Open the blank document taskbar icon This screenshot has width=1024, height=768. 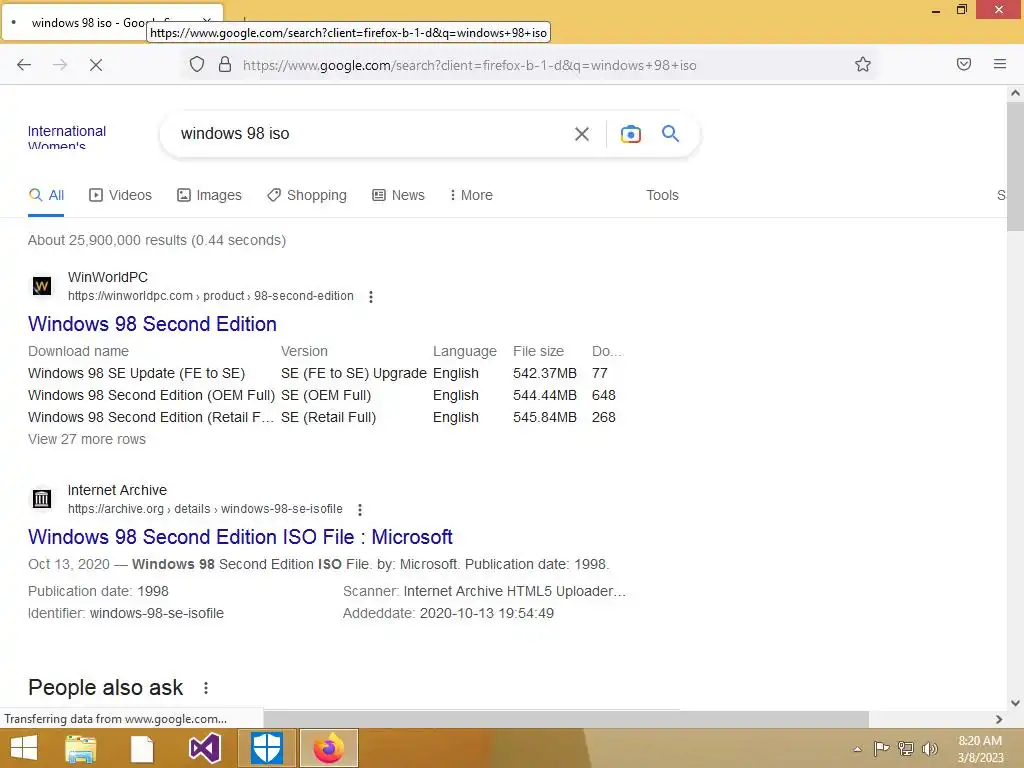pos(142,749)
